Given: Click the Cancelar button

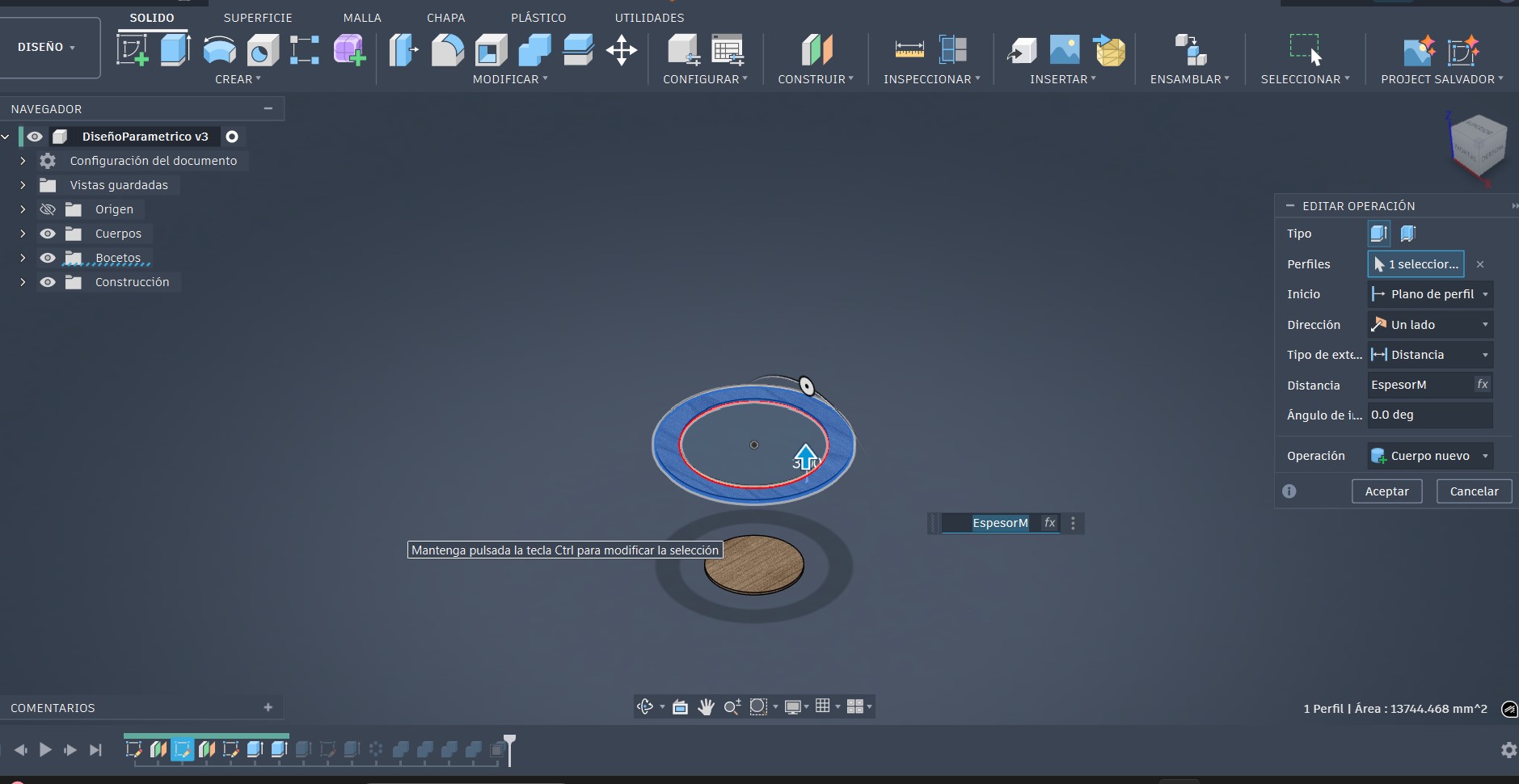Looking at the screenshot, I should 1475,491.
